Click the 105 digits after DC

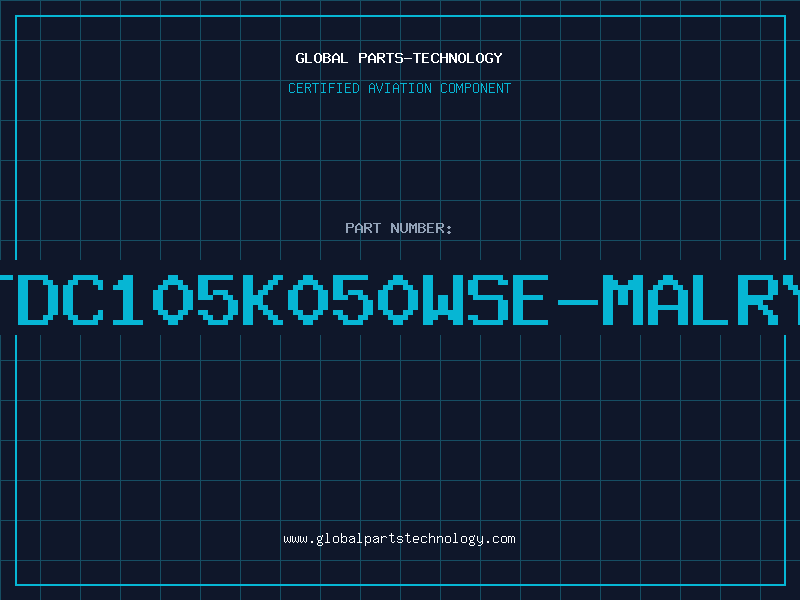click(x=176, y=299)
